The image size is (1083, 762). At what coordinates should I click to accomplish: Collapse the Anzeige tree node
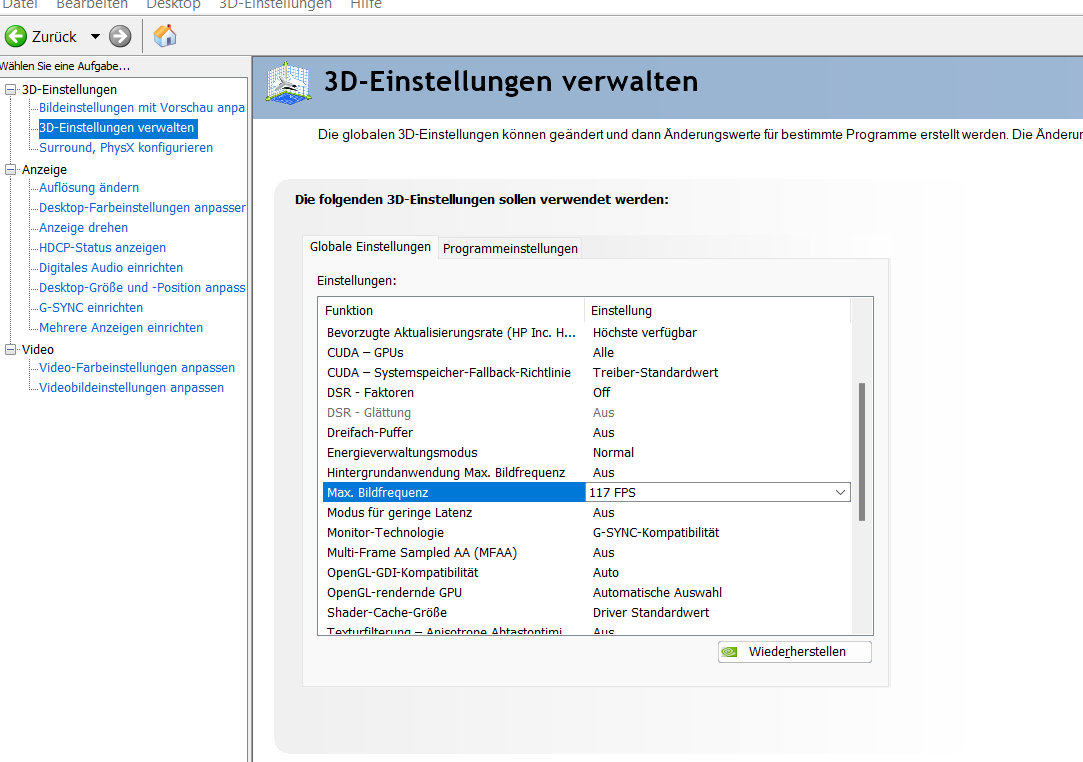tap(10, 169)
